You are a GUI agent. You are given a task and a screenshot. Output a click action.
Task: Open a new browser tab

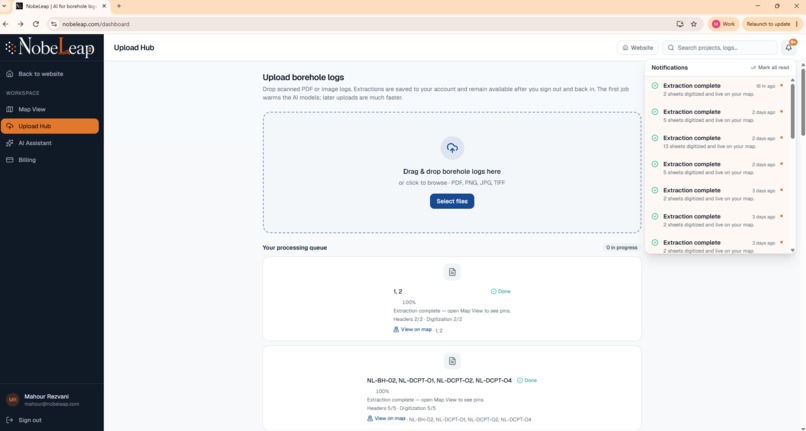(119, 6)
